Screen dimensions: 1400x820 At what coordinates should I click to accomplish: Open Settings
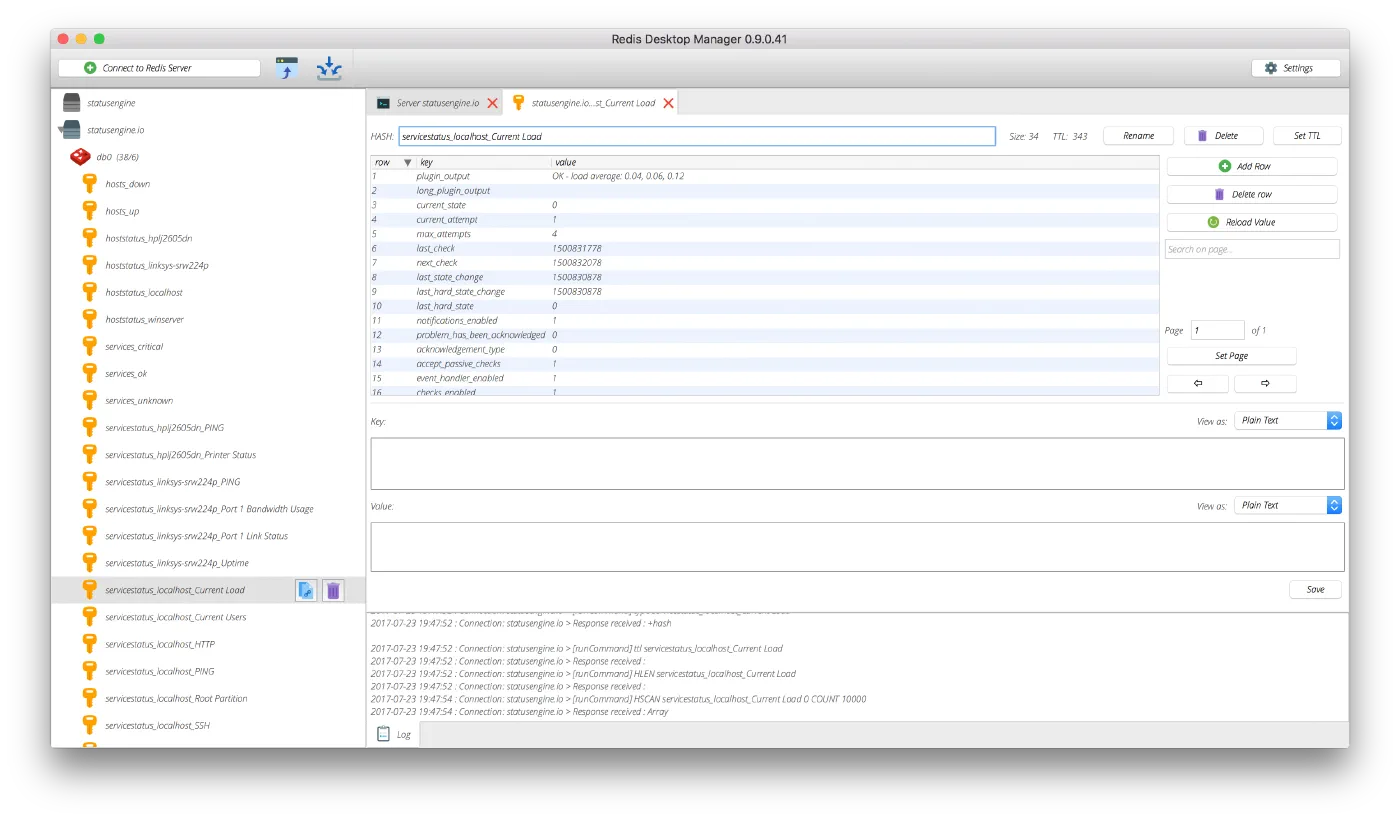[x=1296, y=68]
